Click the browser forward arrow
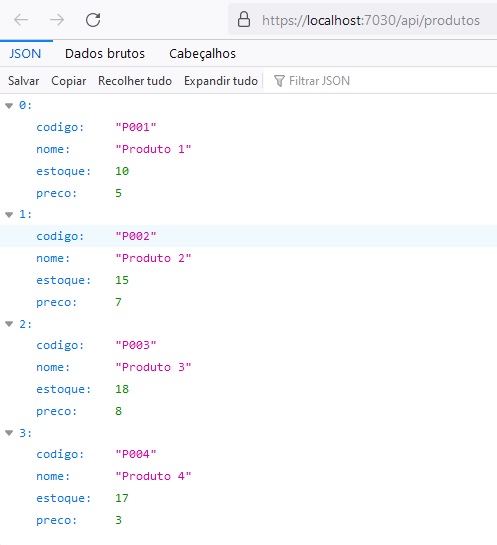Viewport: 497px width, 545px height. click(x=57, y=20)
